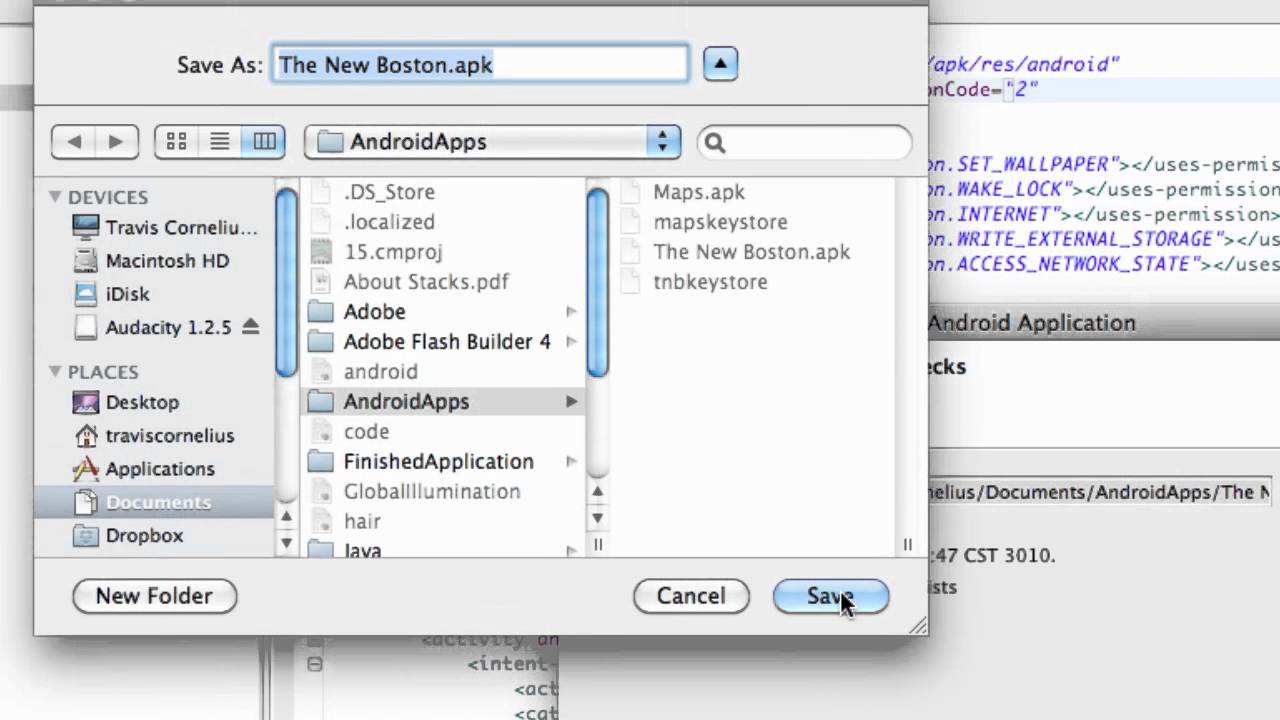
Task: Click the AndroidApps column width handle
Action: pos(908,545)
